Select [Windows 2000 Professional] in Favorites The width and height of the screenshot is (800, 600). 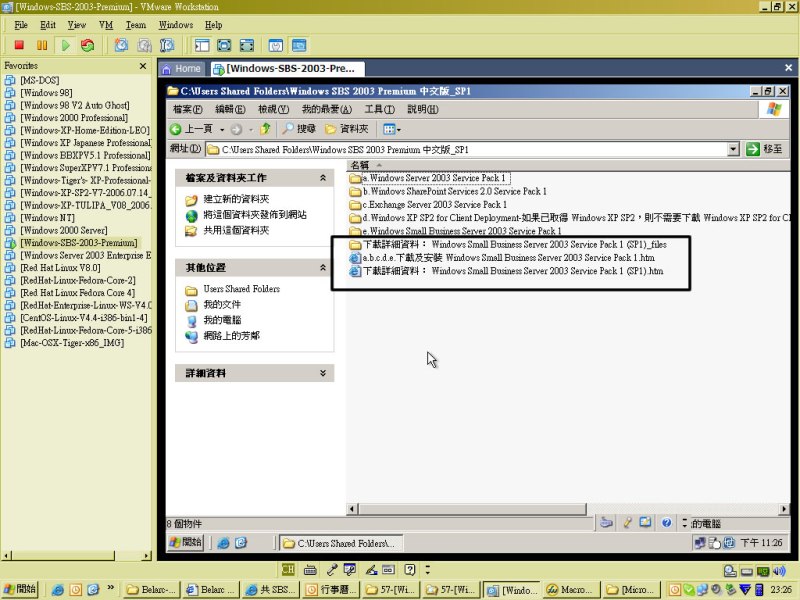click(73, 118)
